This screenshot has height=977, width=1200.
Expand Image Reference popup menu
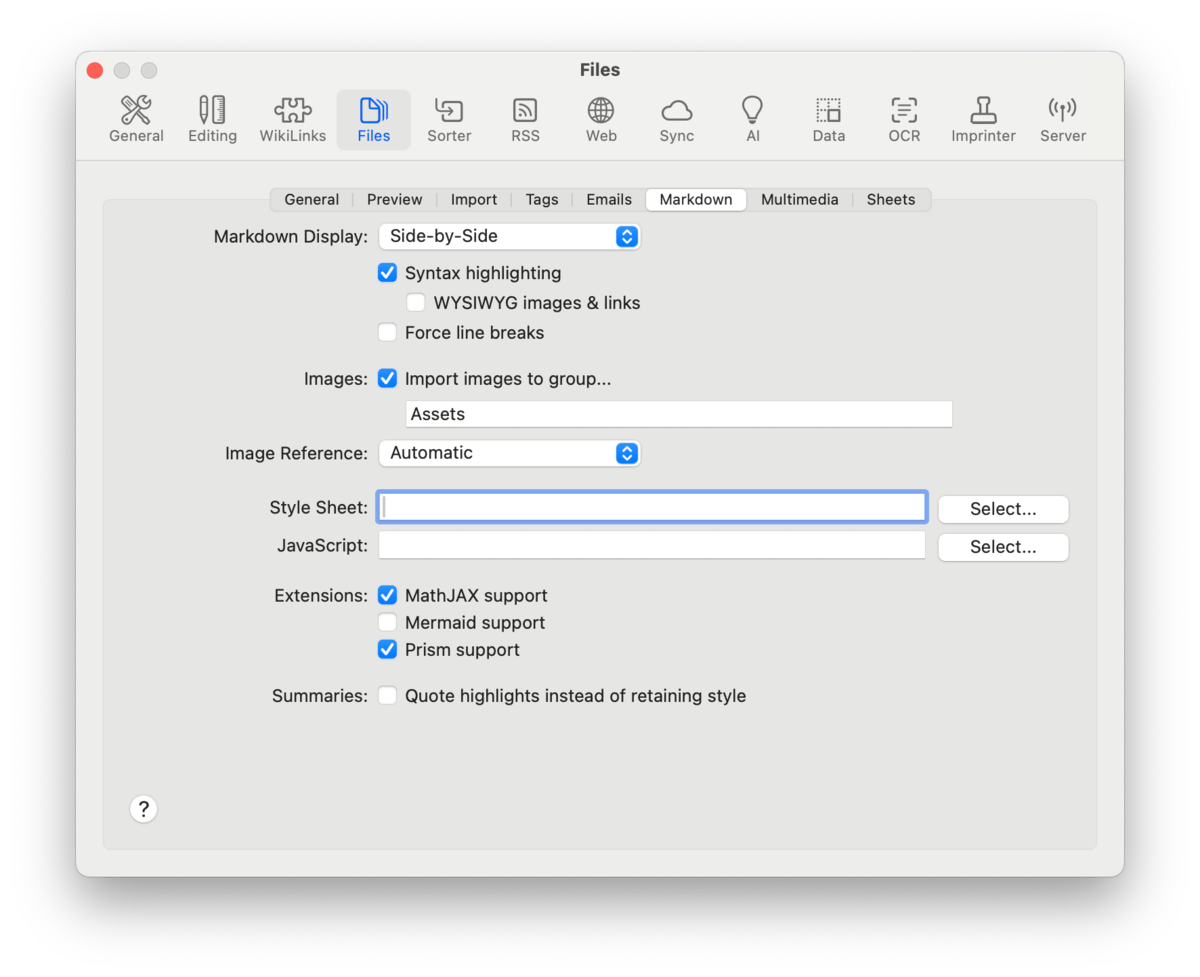pos(509,453)
